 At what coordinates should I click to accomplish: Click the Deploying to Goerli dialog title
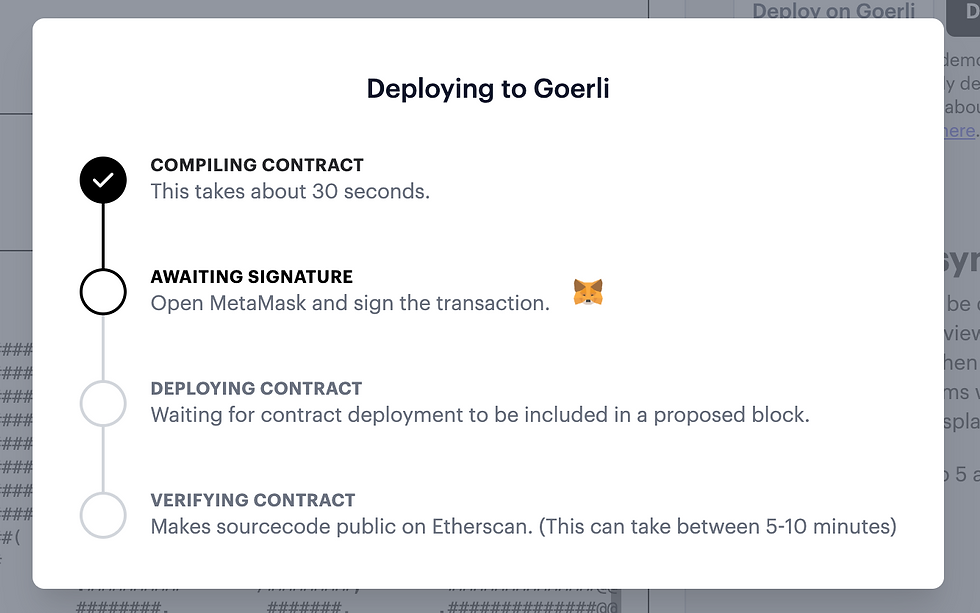coord(488,88)
